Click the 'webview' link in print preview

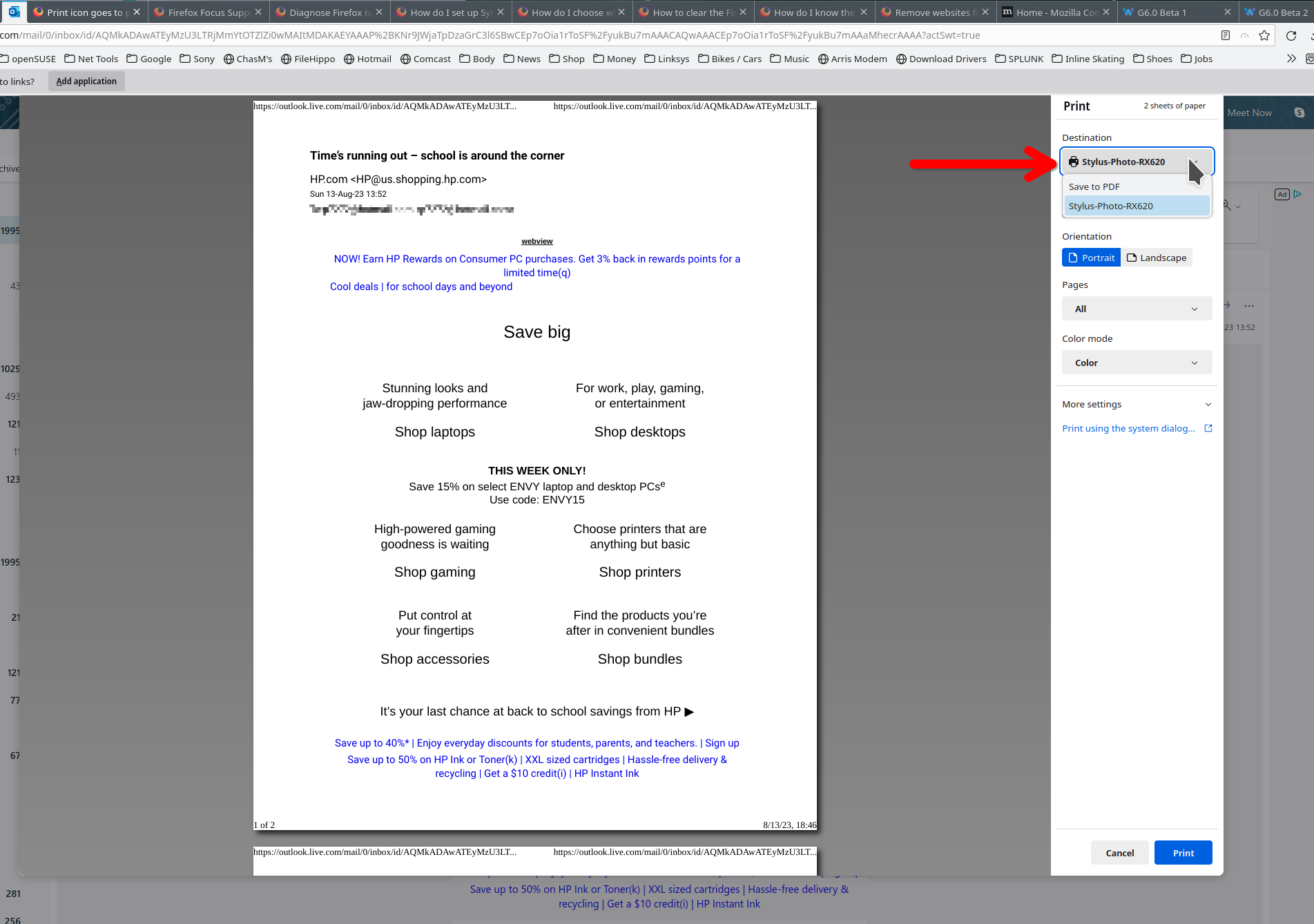537,241
